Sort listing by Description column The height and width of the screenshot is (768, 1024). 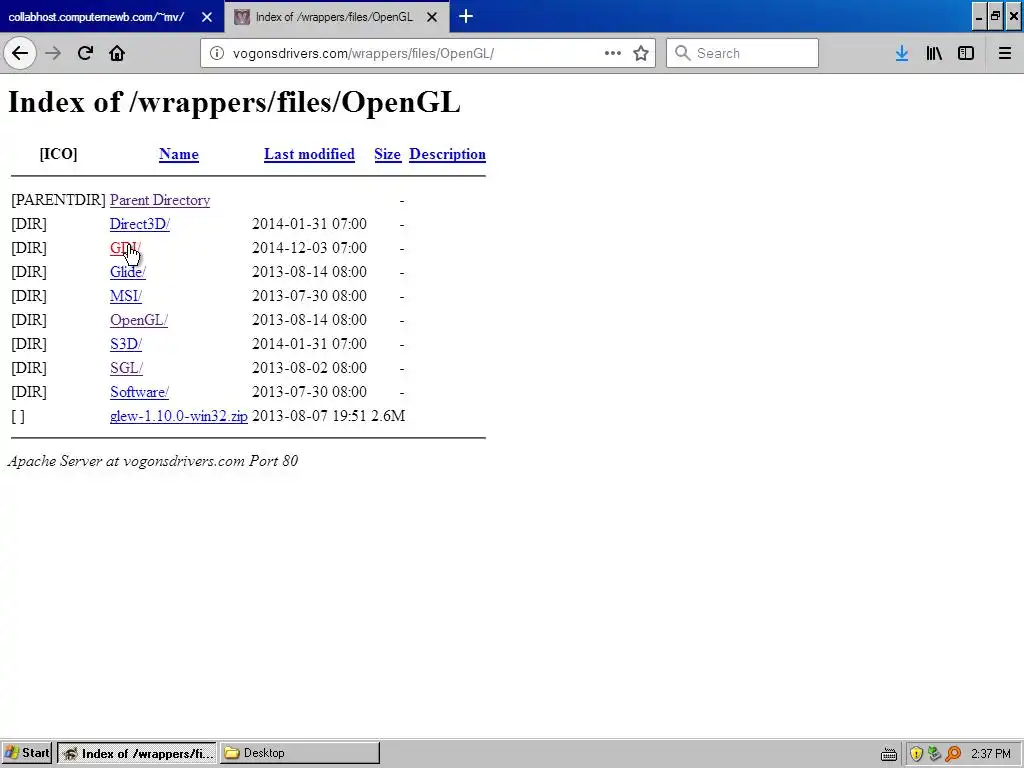(447, 154)
